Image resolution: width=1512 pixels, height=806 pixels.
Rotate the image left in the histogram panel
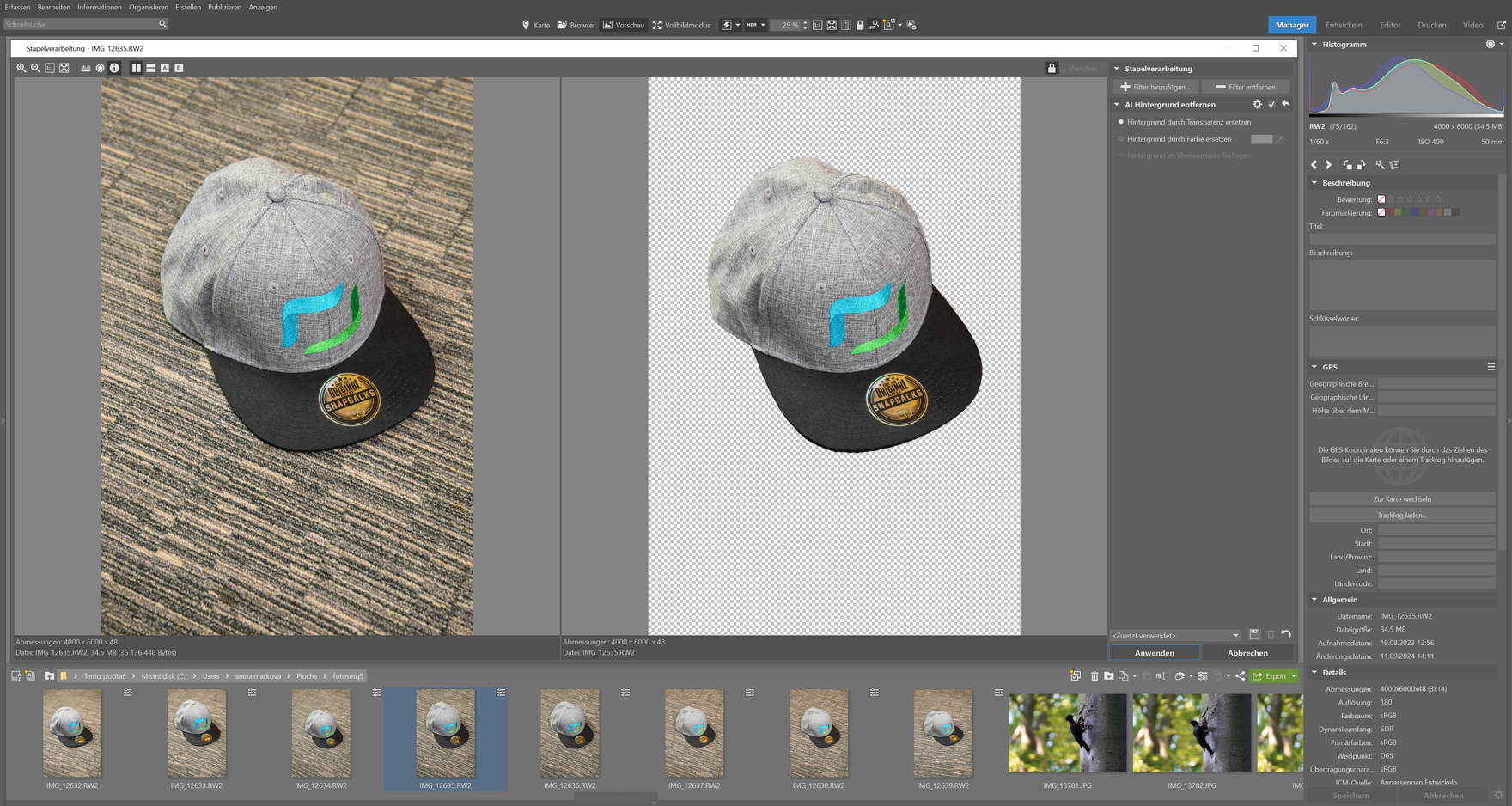[x=1347, y=165]
